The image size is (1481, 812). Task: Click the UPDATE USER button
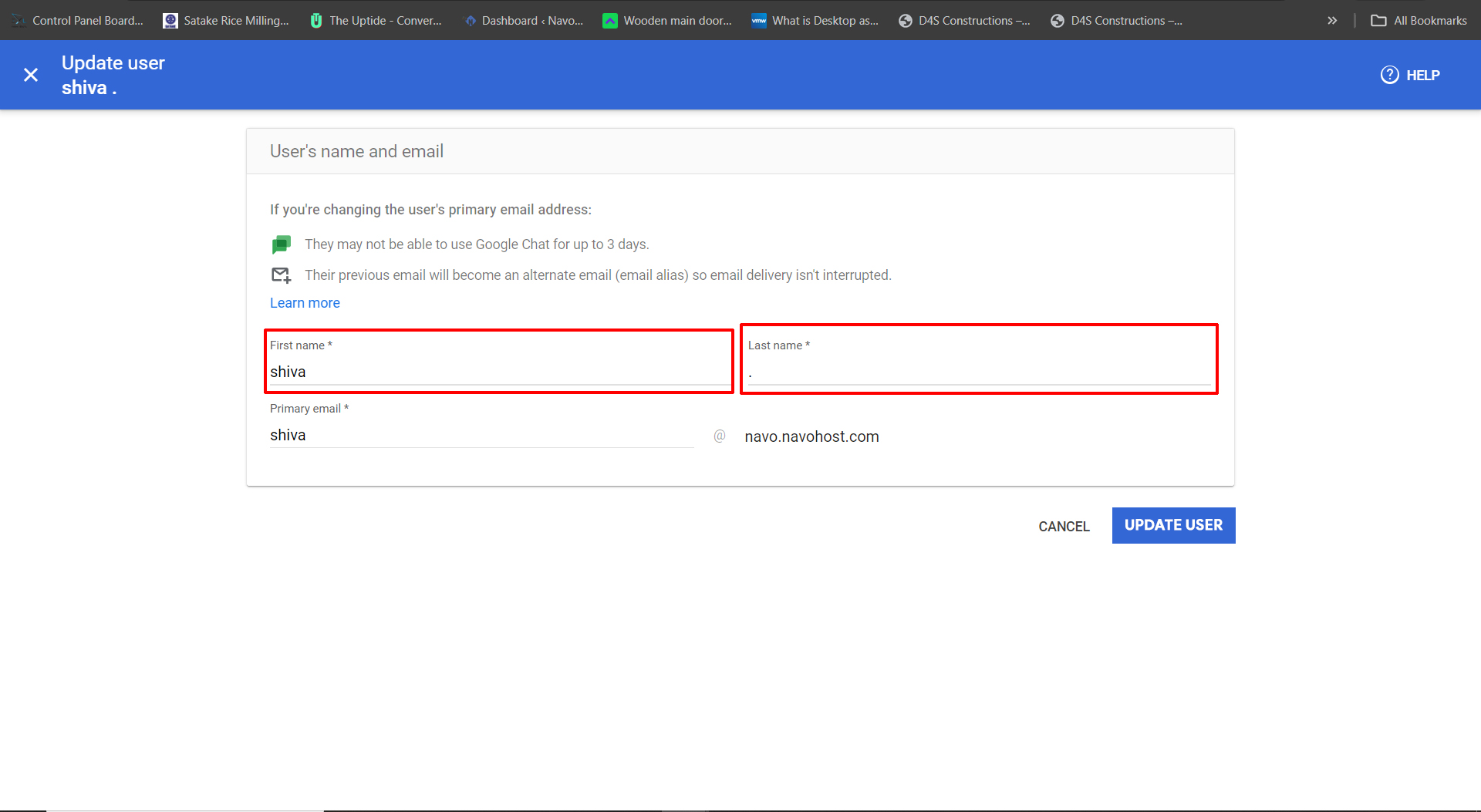click(1172, 525)
